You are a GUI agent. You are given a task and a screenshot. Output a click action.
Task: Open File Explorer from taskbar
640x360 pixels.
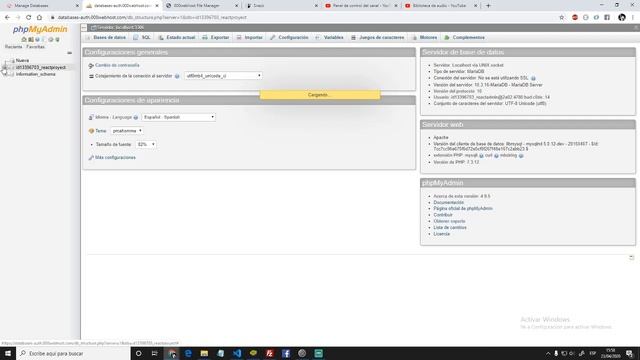[204, 353]
